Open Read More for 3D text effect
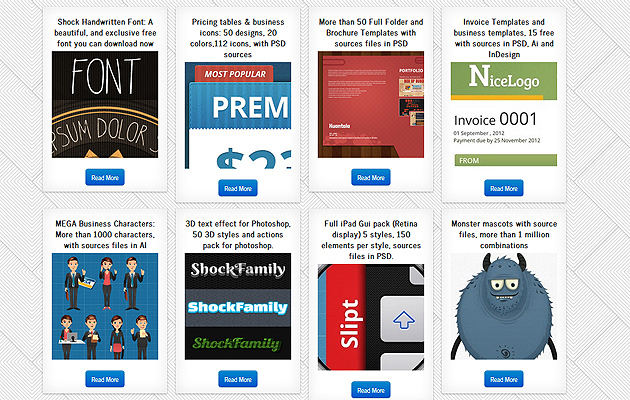630x400 pixels. [238, 379]
